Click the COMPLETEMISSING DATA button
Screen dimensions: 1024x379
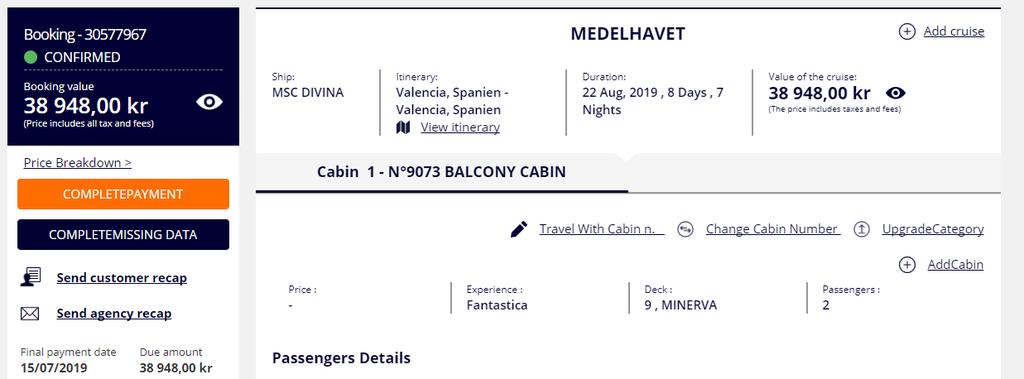(123, 235)
